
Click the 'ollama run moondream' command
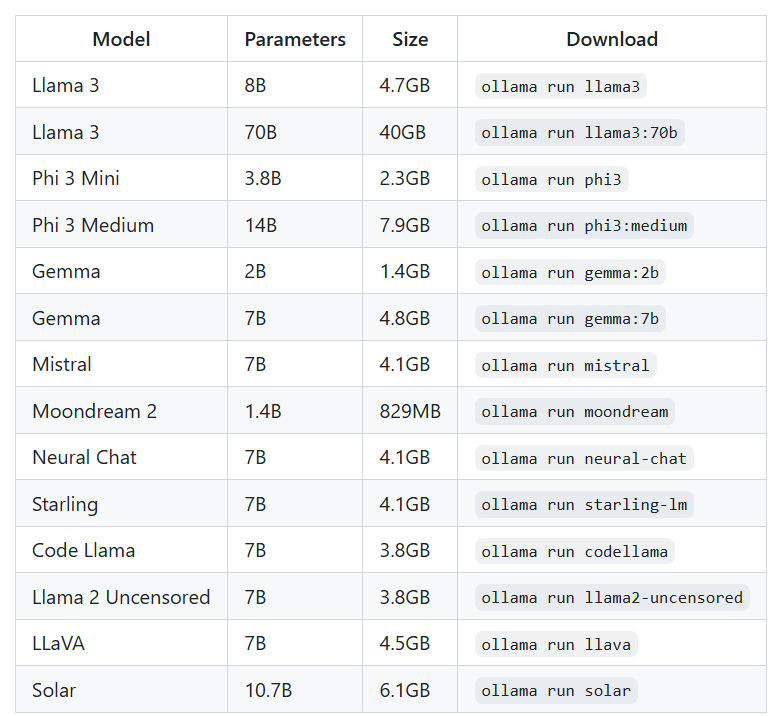tap(574, 412)
